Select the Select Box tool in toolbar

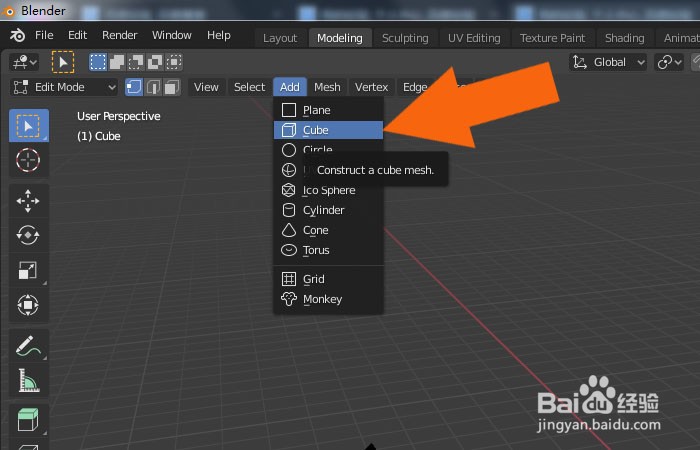(29, 126)
